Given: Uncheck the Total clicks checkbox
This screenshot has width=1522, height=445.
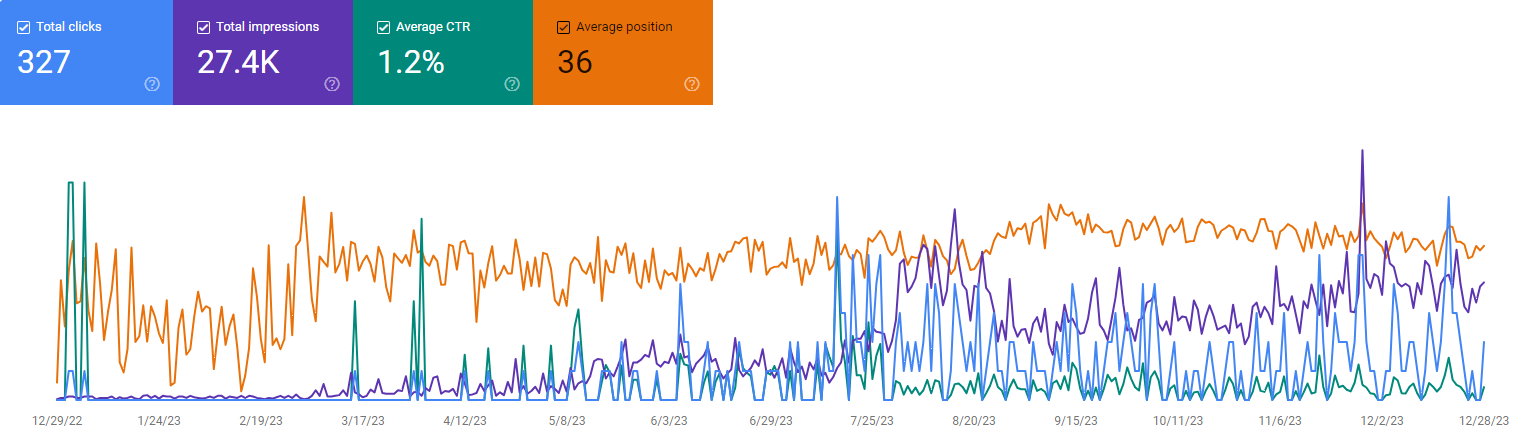Looking at the screenshot, I should click(23, 27).
